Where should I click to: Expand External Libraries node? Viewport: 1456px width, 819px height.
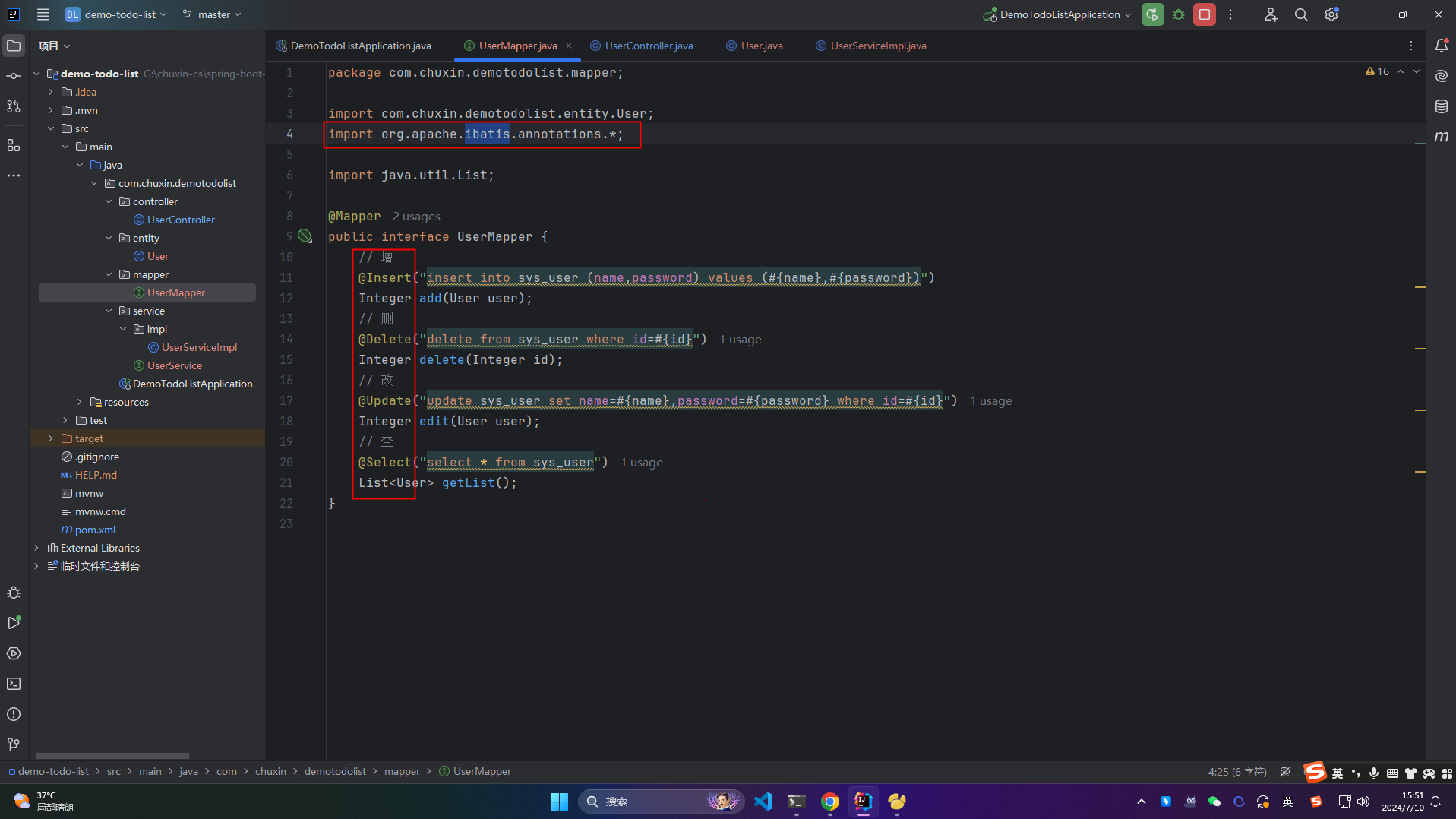(x=36, y=548)
